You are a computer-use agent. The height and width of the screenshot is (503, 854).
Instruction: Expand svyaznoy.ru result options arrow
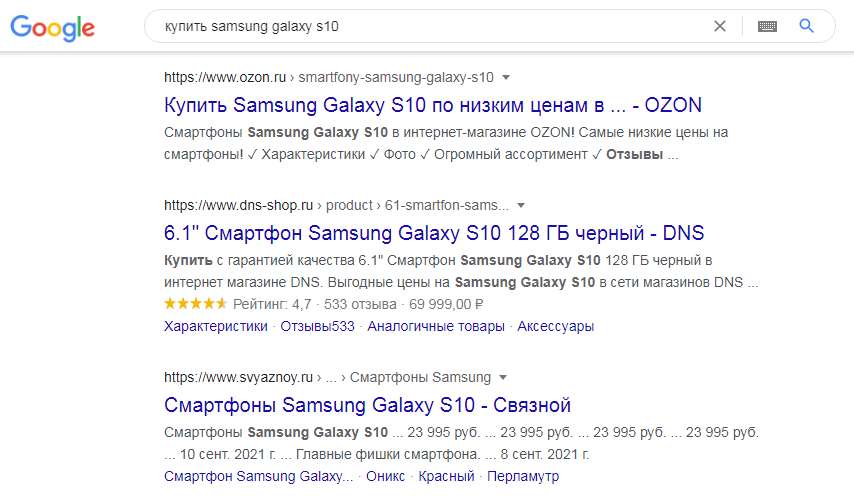503,377
